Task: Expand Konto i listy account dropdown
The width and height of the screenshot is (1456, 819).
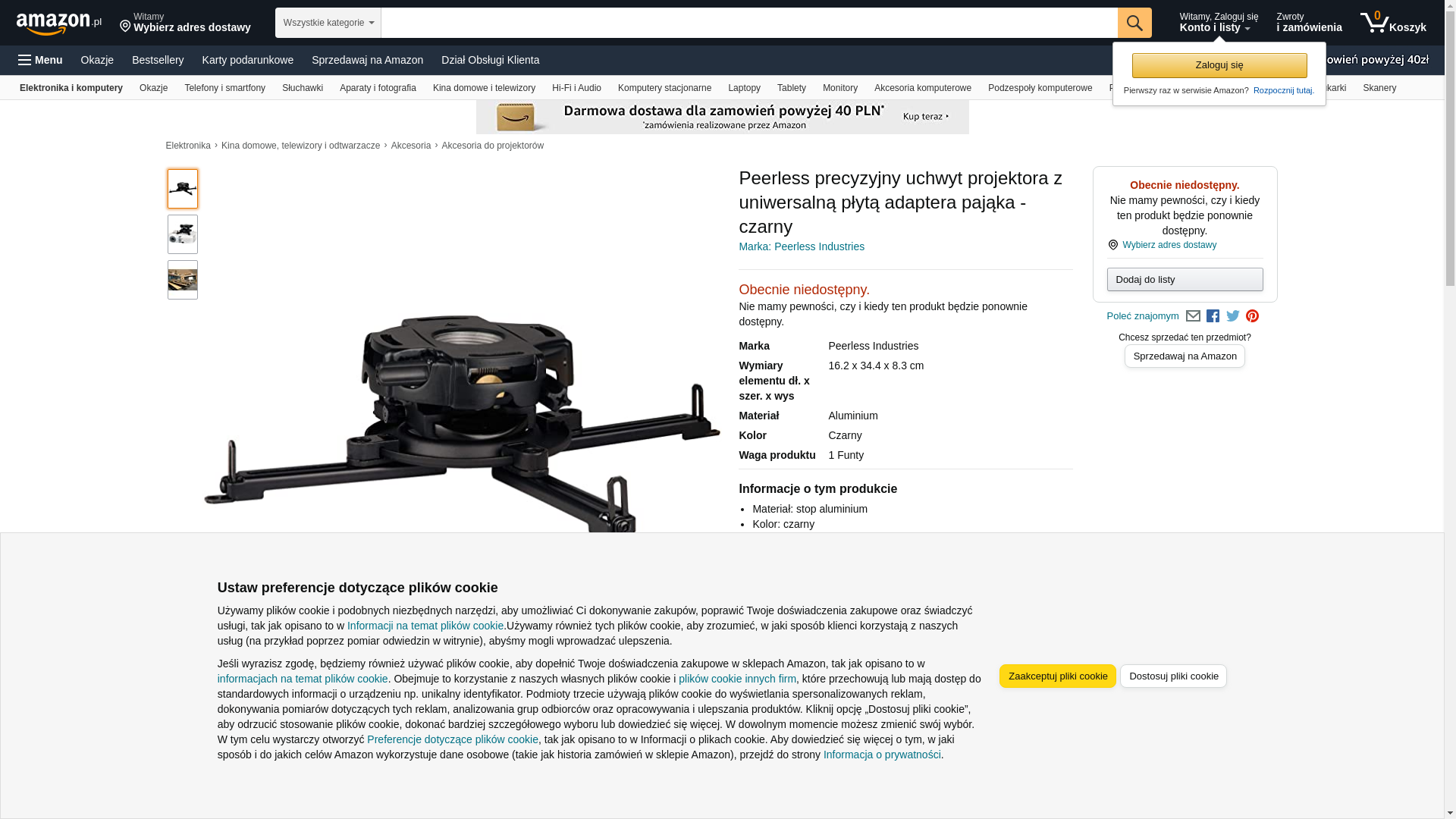Action: click(1218, 23)
